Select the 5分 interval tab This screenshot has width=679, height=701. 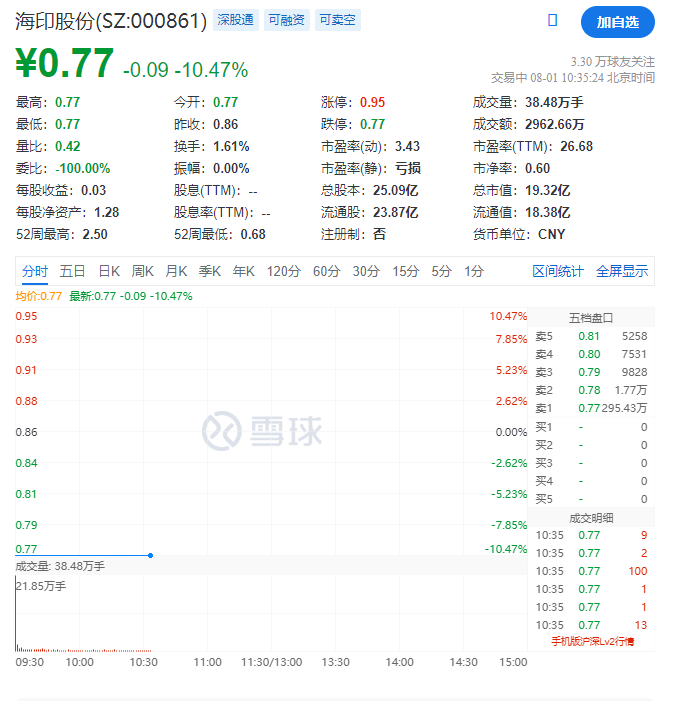(x=441, y=271)
